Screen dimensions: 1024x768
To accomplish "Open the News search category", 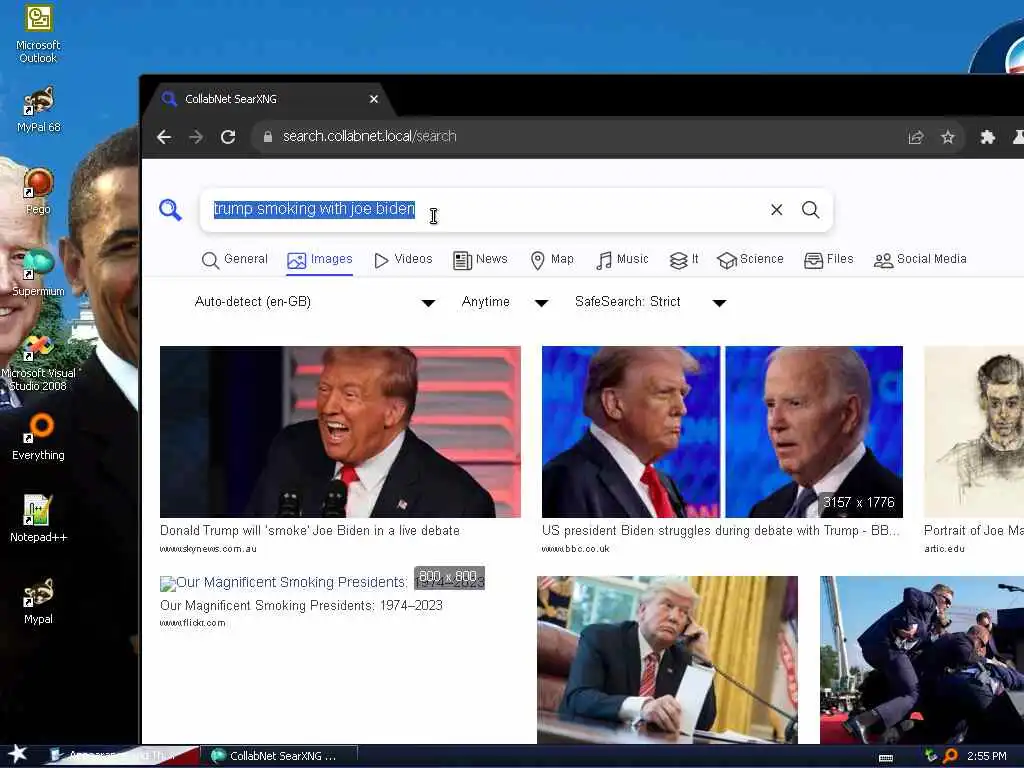I will [x=480, y=259].
